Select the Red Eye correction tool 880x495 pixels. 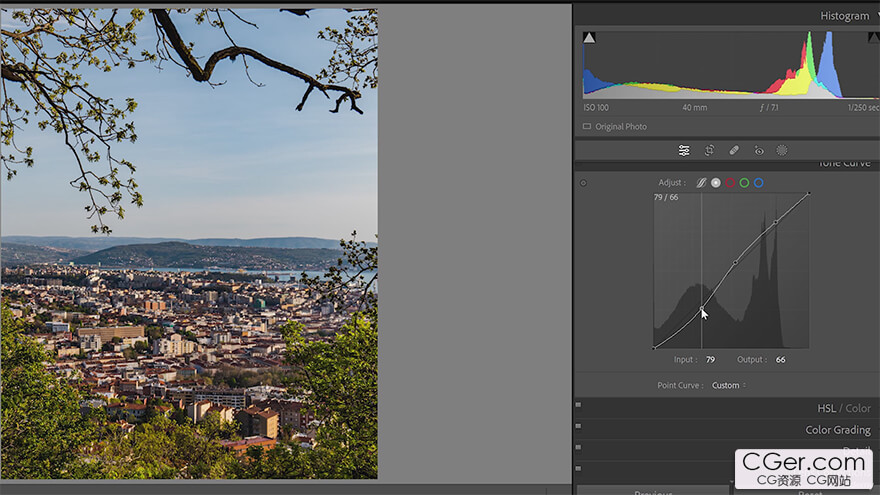[x=759, y=150]
